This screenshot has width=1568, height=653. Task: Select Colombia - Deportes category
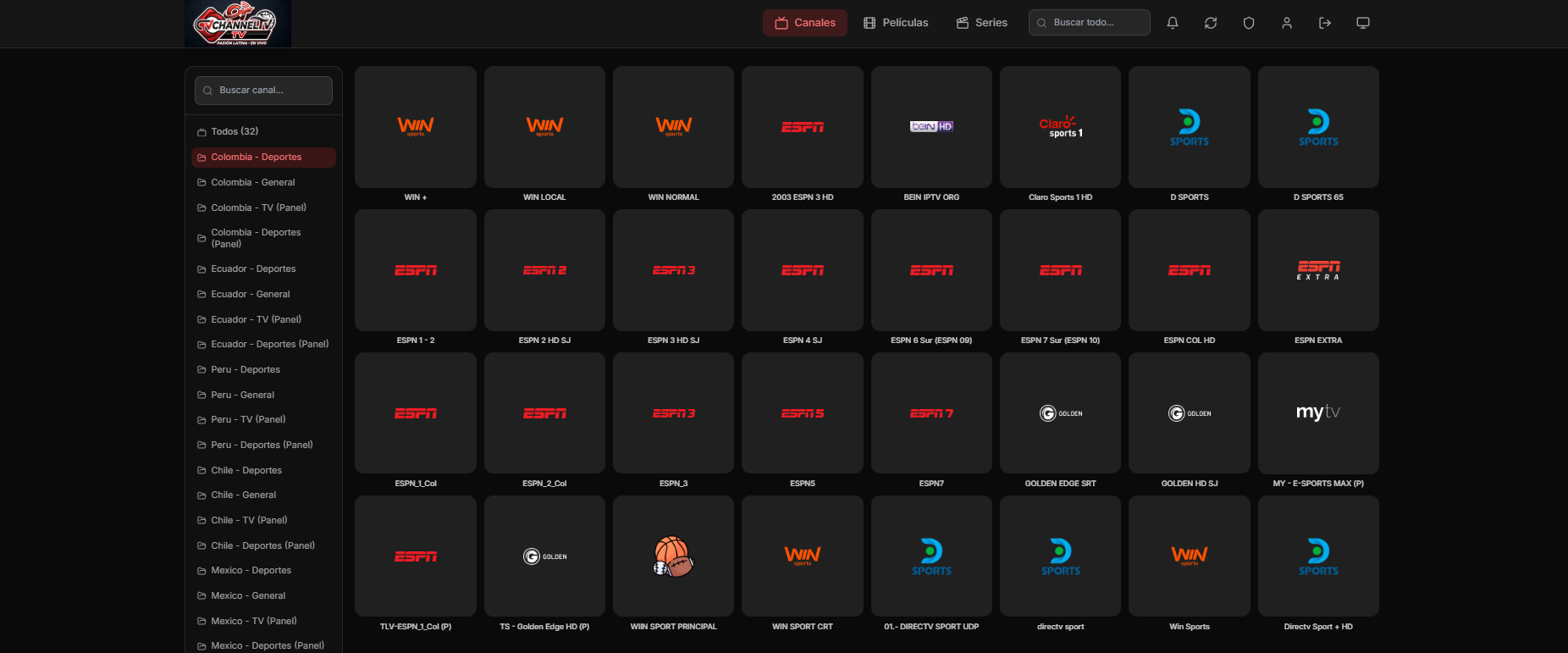click(263, 157)
